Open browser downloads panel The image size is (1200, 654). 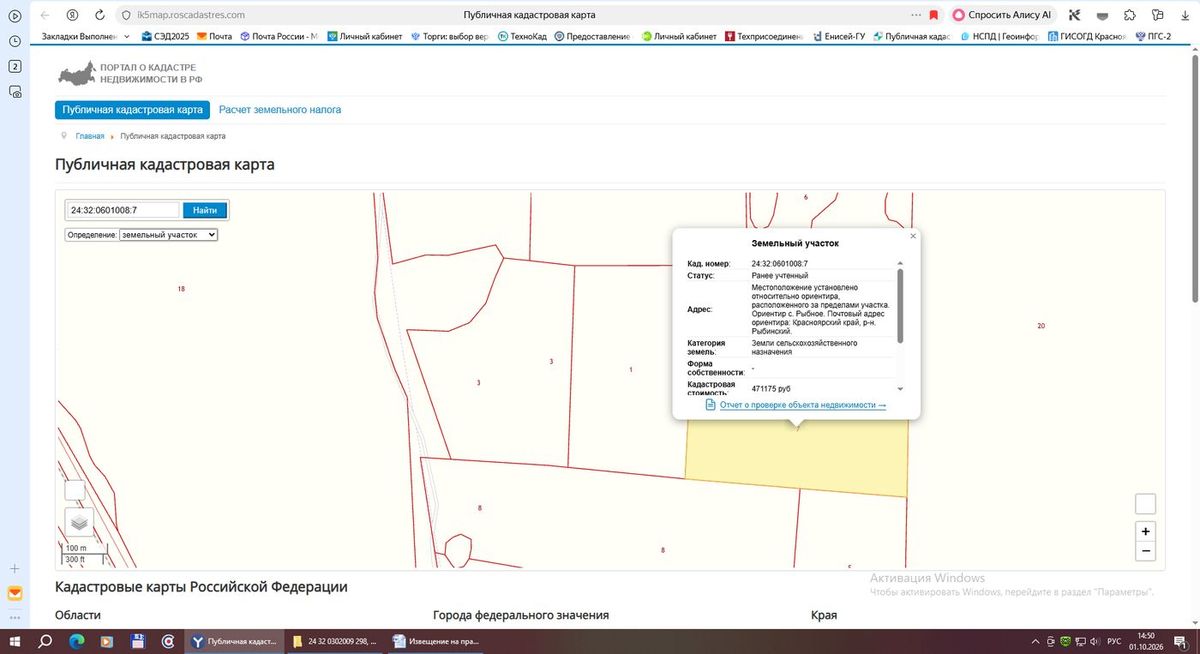(1186, 15)
